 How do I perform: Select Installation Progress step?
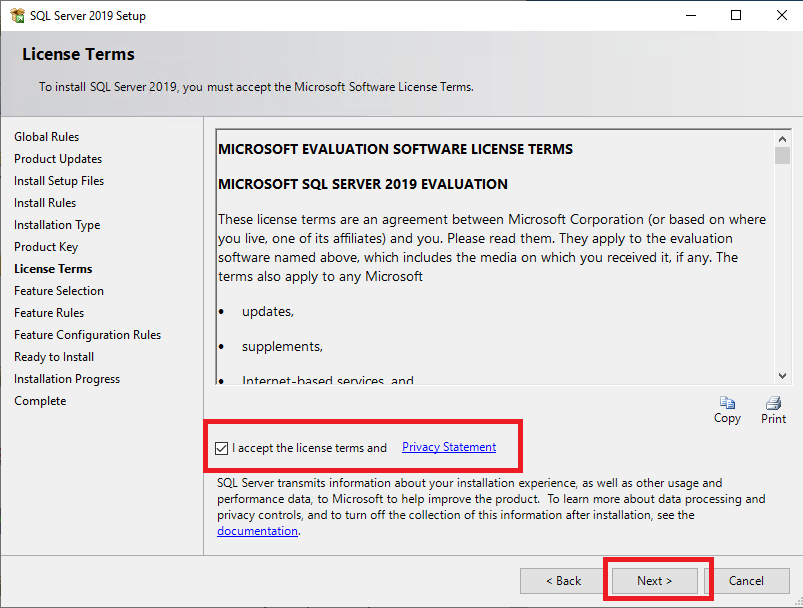pyautogui.click(x=67, y=379)
